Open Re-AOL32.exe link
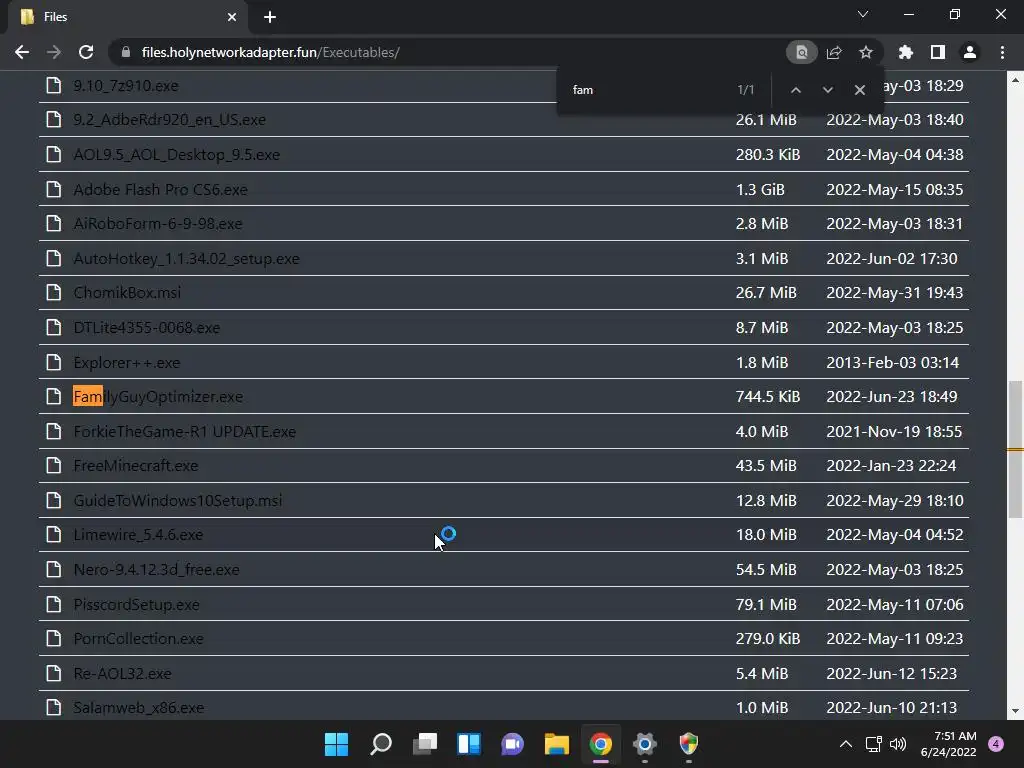This screenshot has width=1024, height=768. click(122, 673)
